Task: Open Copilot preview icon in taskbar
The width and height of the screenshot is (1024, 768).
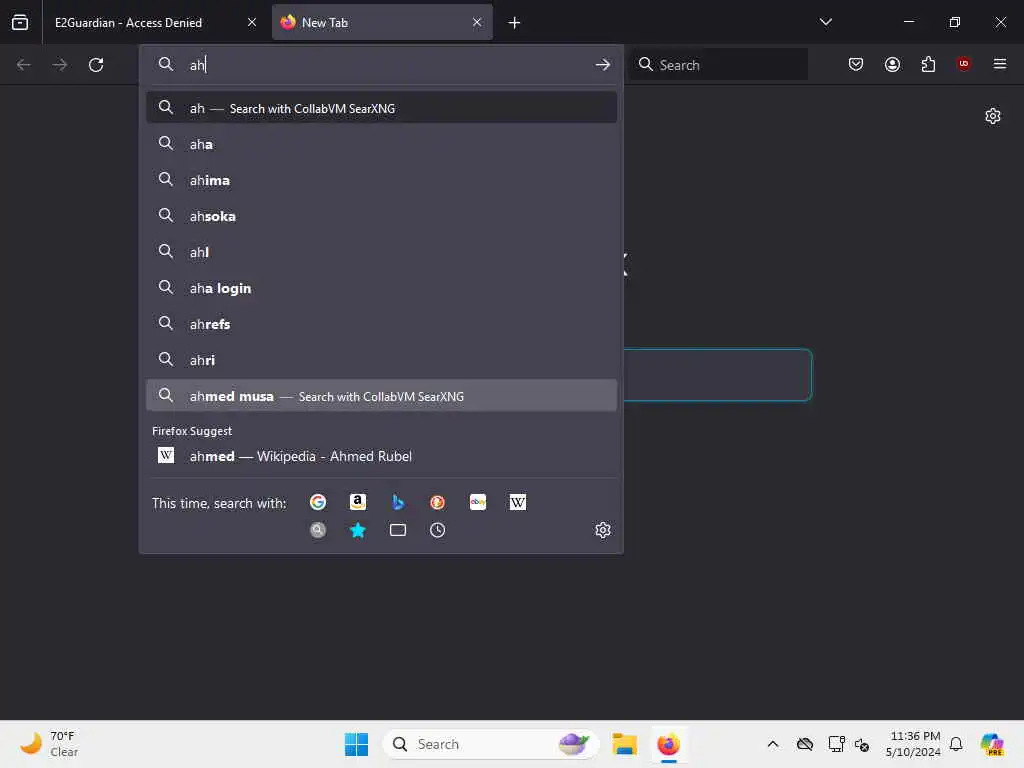Action: point(991,744)
